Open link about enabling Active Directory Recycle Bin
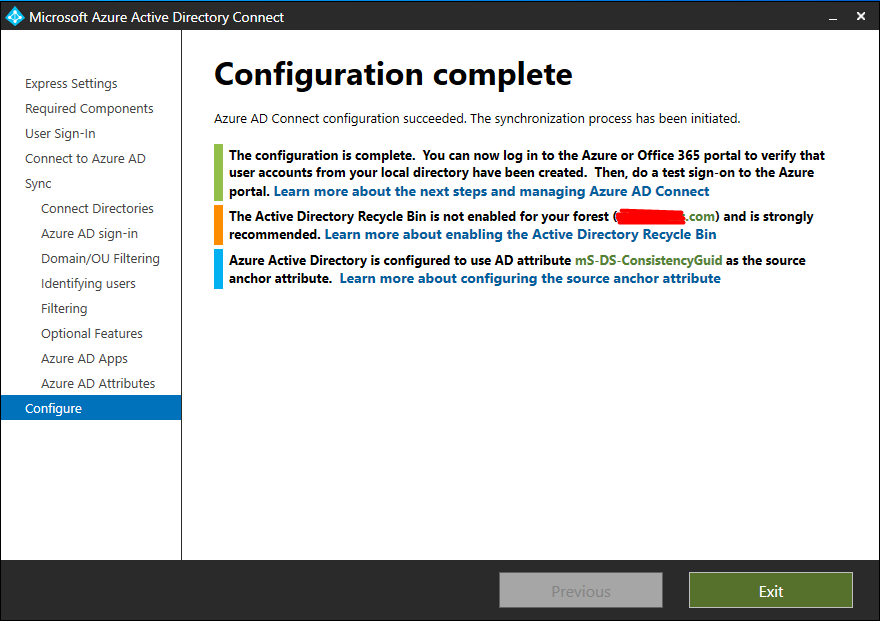 click(x=520, y=234)
